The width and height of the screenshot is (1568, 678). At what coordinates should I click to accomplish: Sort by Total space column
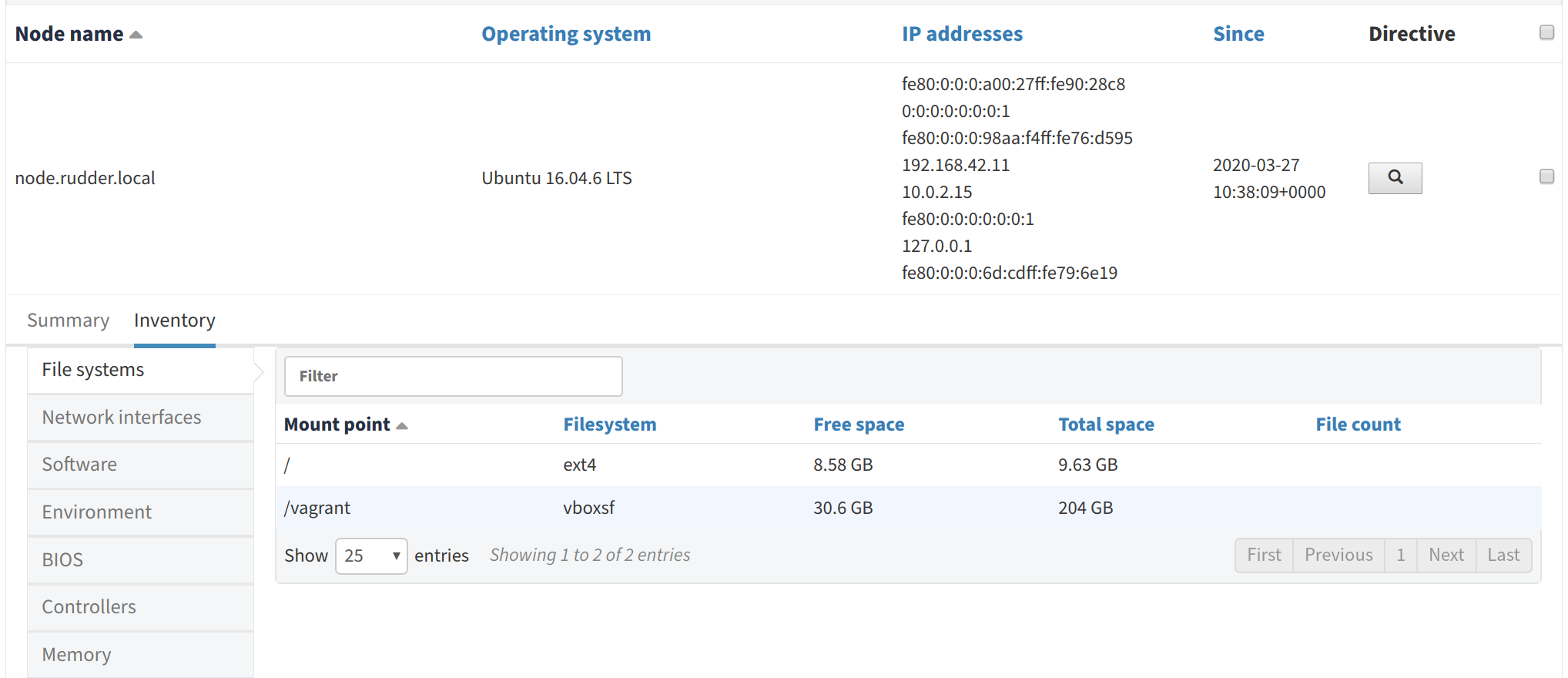tap(1105, 425)
